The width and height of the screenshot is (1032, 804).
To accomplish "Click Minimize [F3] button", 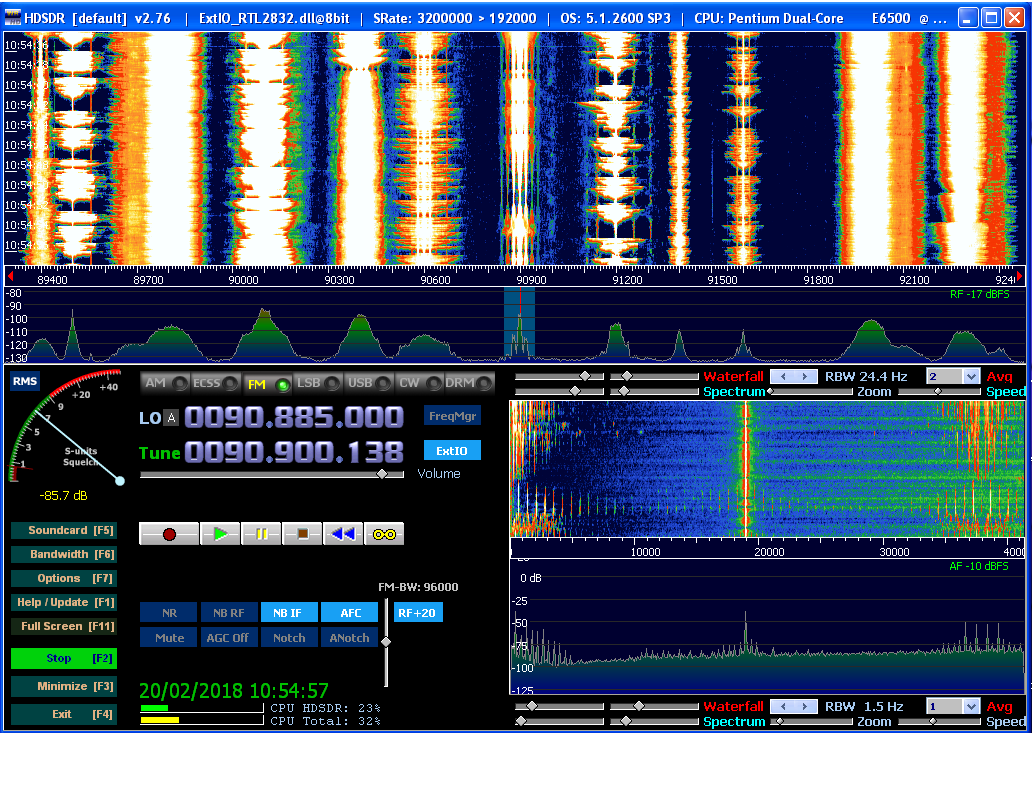I will 64,686.
